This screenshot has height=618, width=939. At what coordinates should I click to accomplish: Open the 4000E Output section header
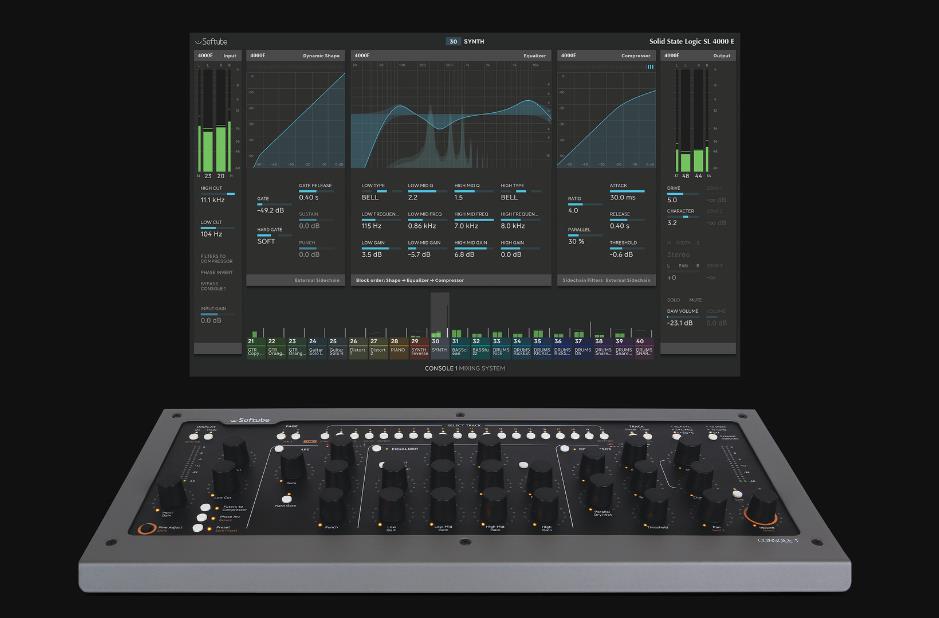click(698, 56)
